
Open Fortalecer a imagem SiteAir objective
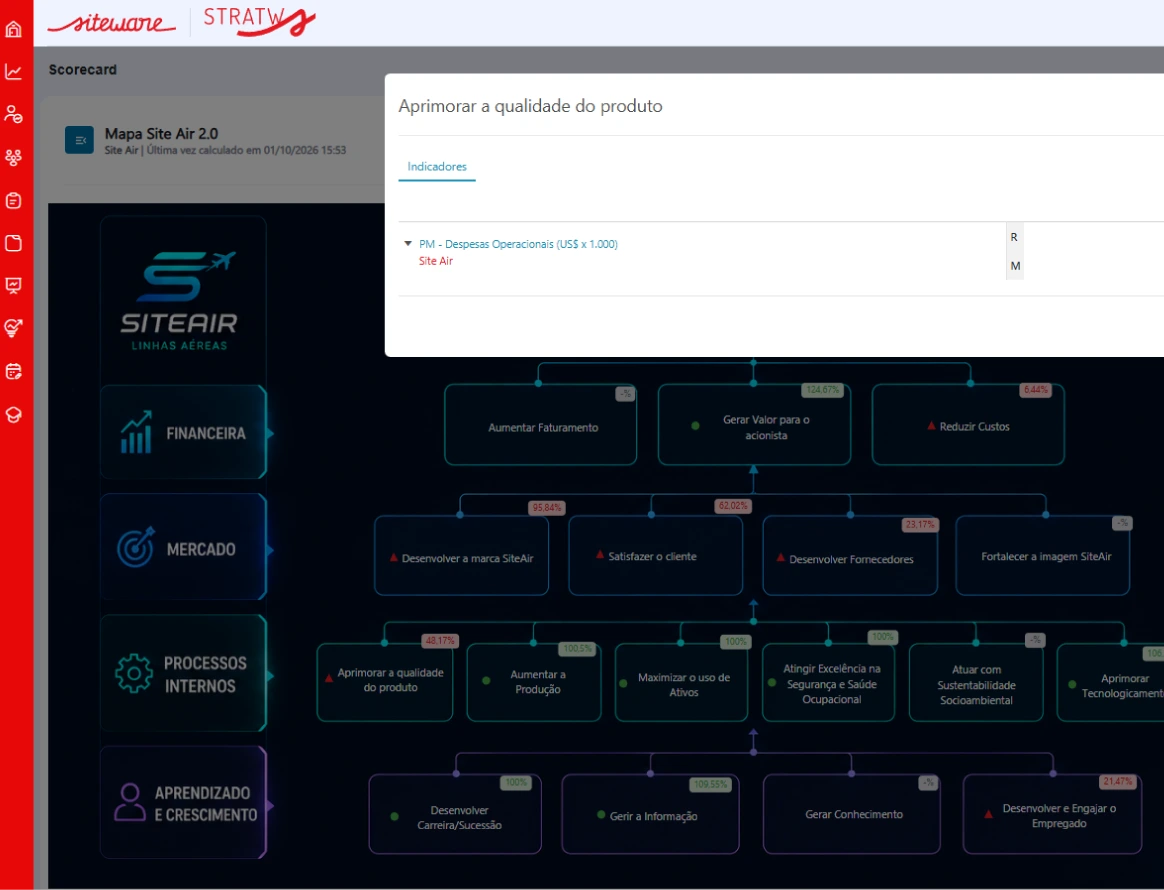[1043, 556]
